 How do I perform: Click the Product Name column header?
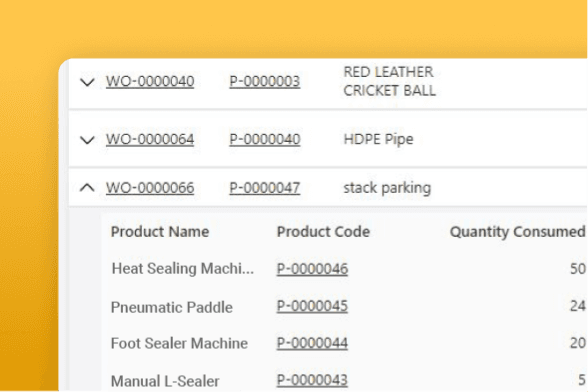coord(160,231)
